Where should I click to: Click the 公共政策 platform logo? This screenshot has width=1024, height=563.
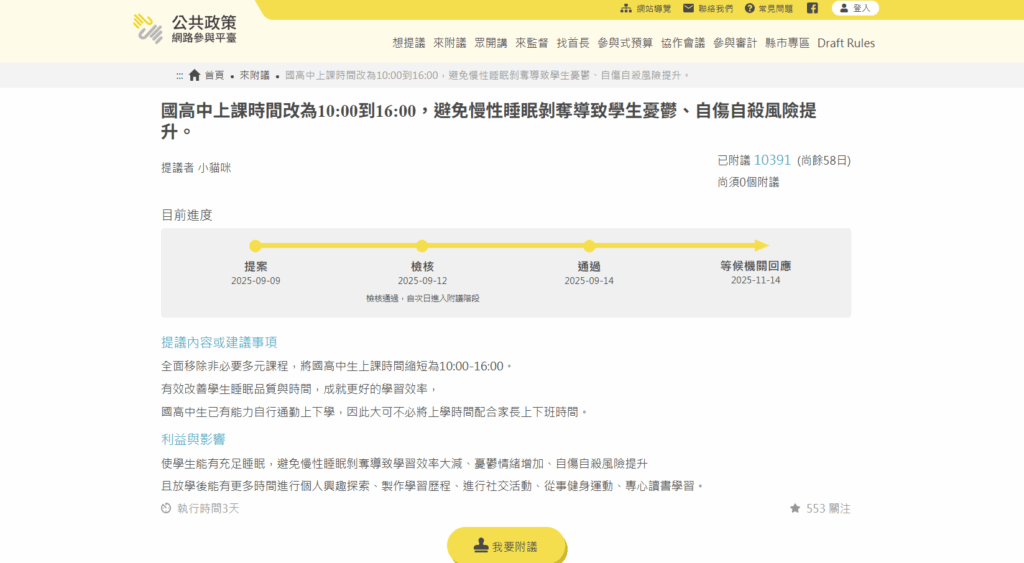(x=185, y=29)
